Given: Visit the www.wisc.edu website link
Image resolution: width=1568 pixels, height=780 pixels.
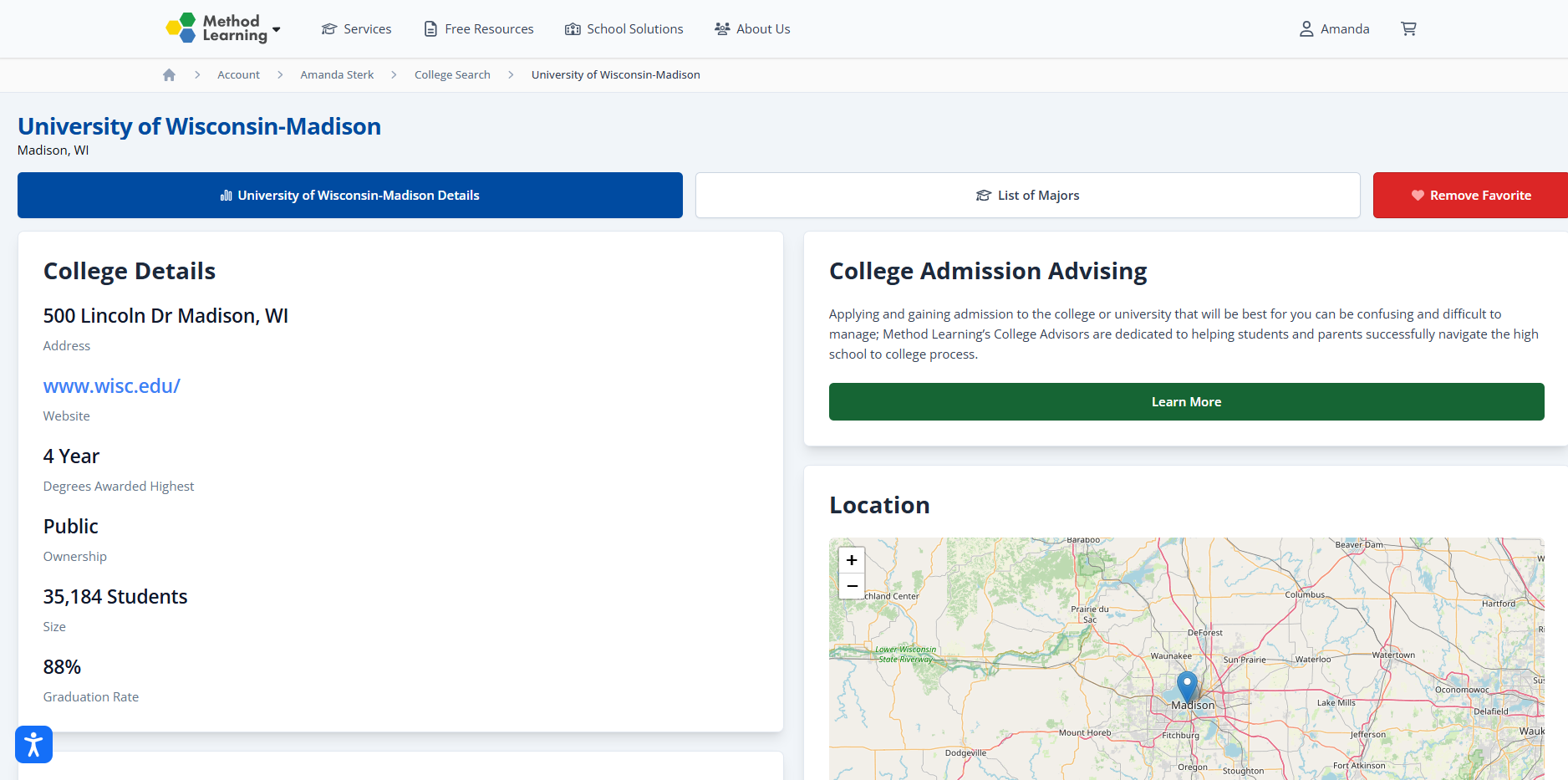Looking at the screenshot, I should click(112, 386).
